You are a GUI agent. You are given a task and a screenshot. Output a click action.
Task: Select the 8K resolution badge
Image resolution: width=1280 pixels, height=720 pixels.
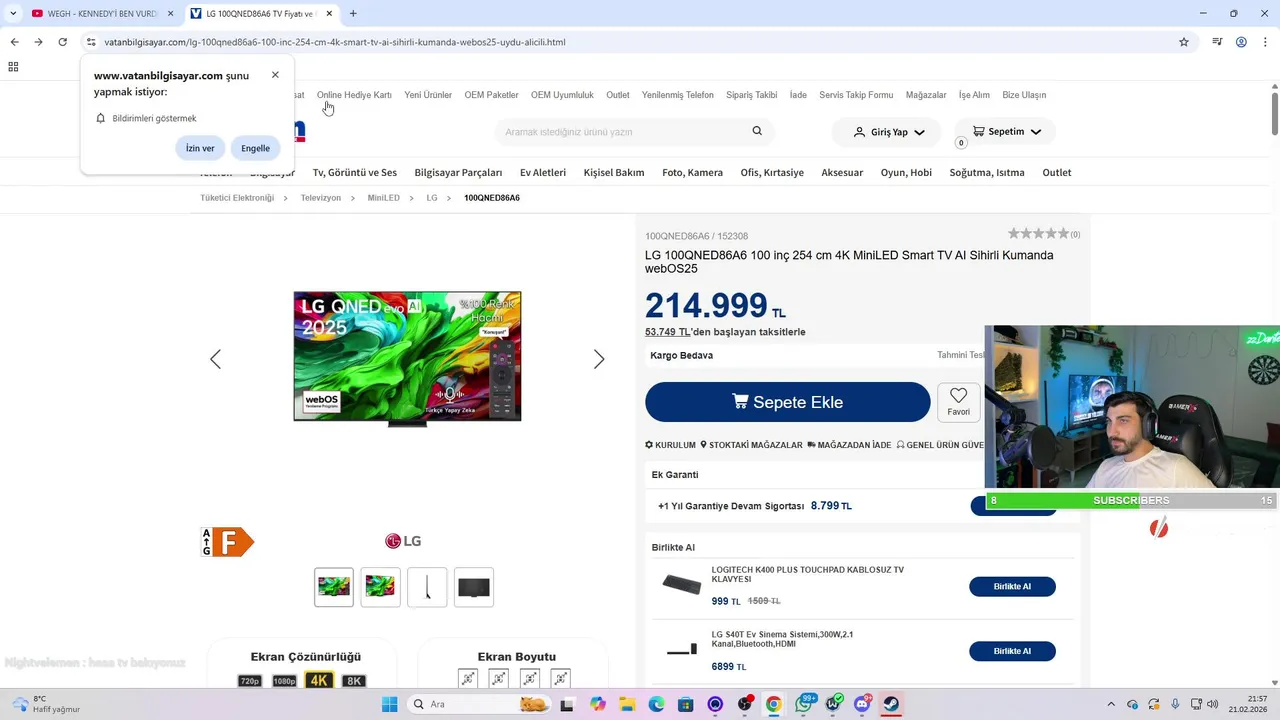tap(353, 680)
